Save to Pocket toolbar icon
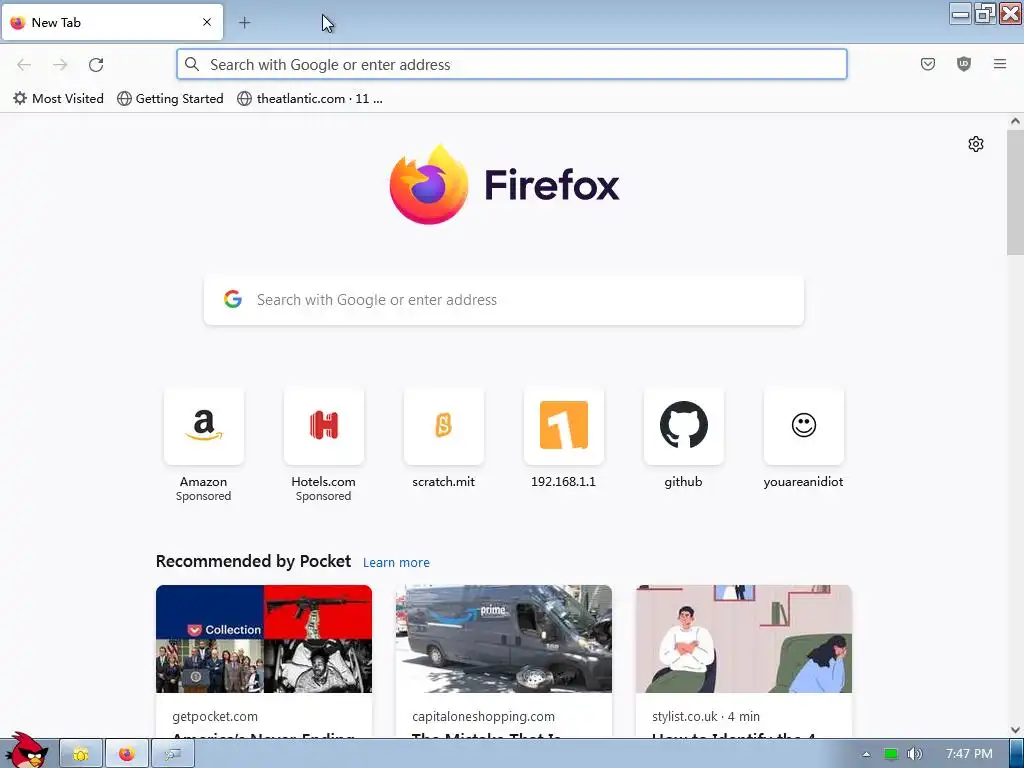The width and height of the screenshot is (1024, 768). 928,64
